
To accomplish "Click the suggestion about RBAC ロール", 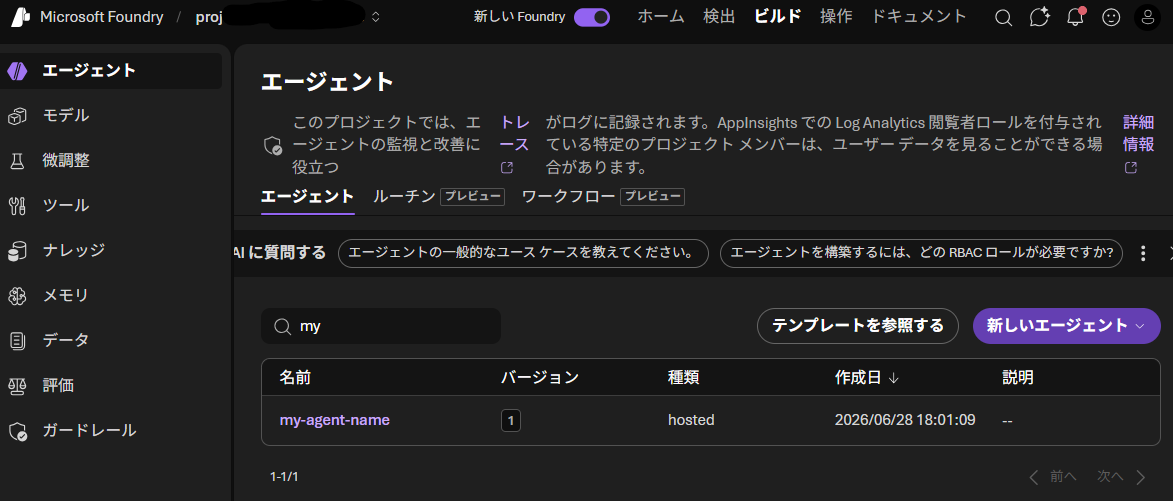I will click(x=921, y=253).
